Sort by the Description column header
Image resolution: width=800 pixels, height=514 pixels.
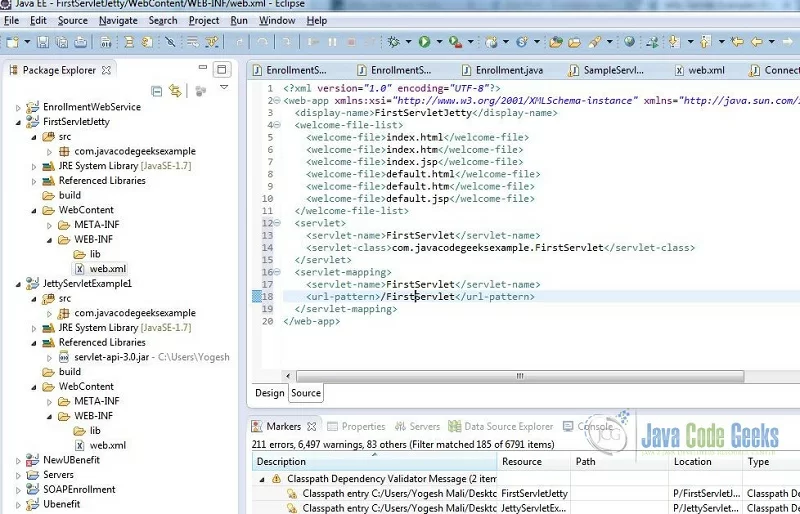[x=374, y=461]
